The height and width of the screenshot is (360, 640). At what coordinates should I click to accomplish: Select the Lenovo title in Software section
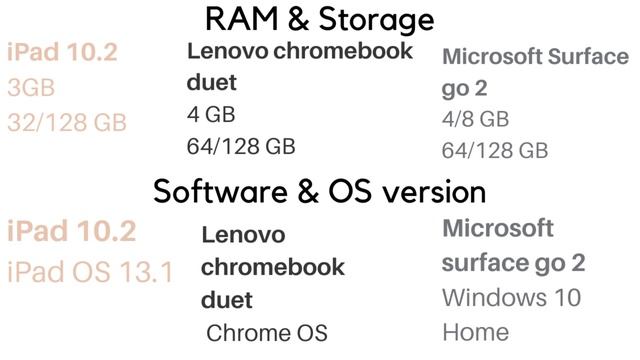(243, 235)
